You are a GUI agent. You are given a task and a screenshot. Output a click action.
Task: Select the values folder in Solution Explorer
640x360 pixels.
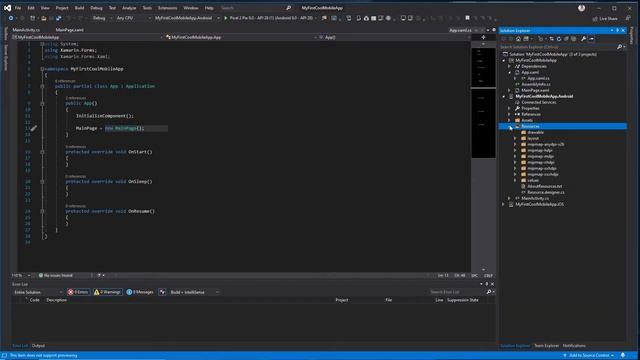[x=533, y=180]
